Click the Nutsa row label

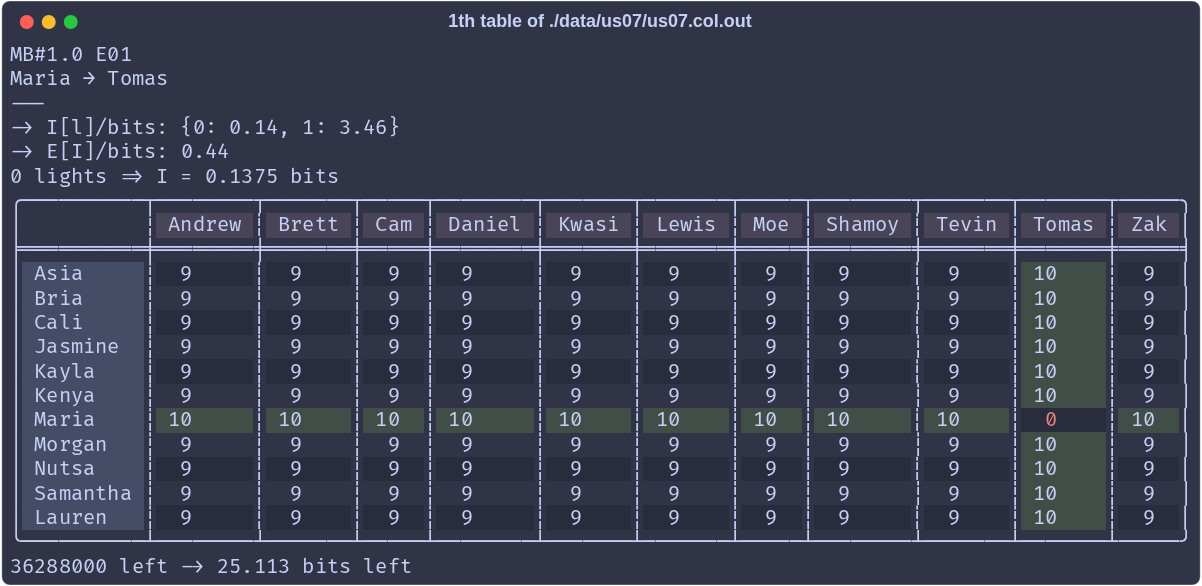[x=83, y=469]
